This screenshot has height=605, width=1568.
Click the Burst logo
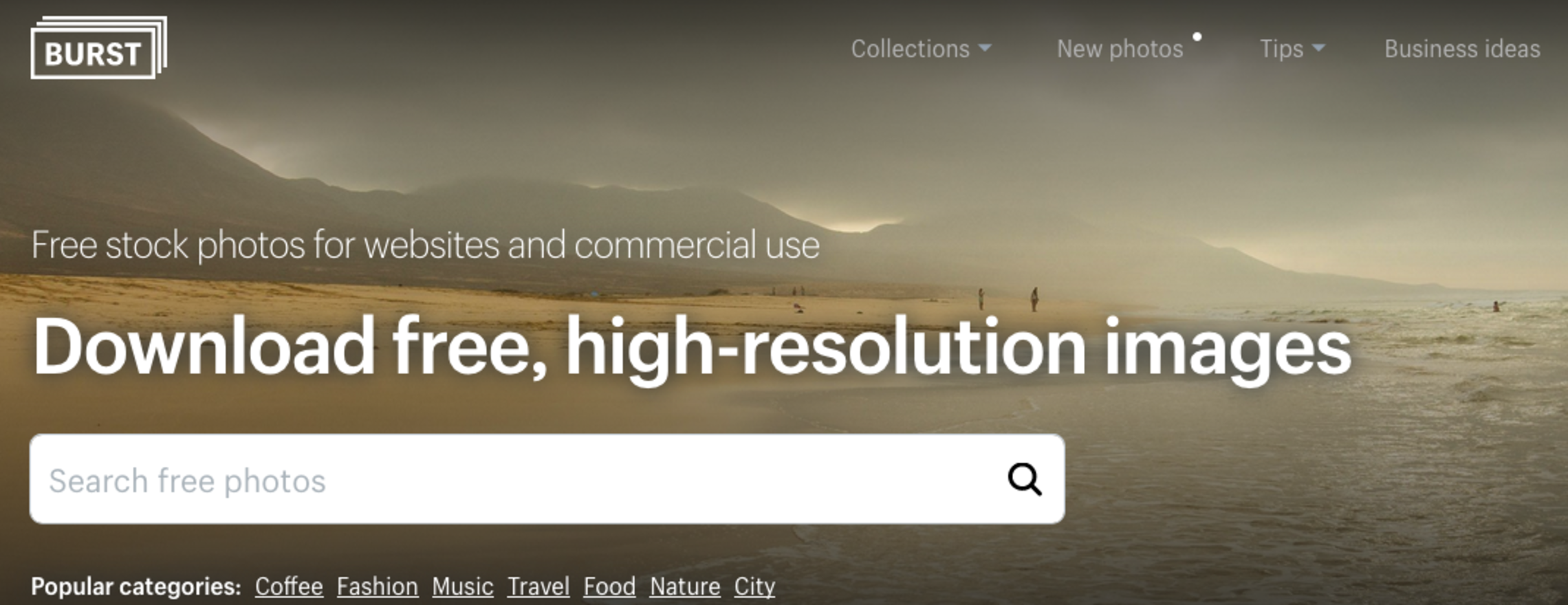[x=98, y=47]
